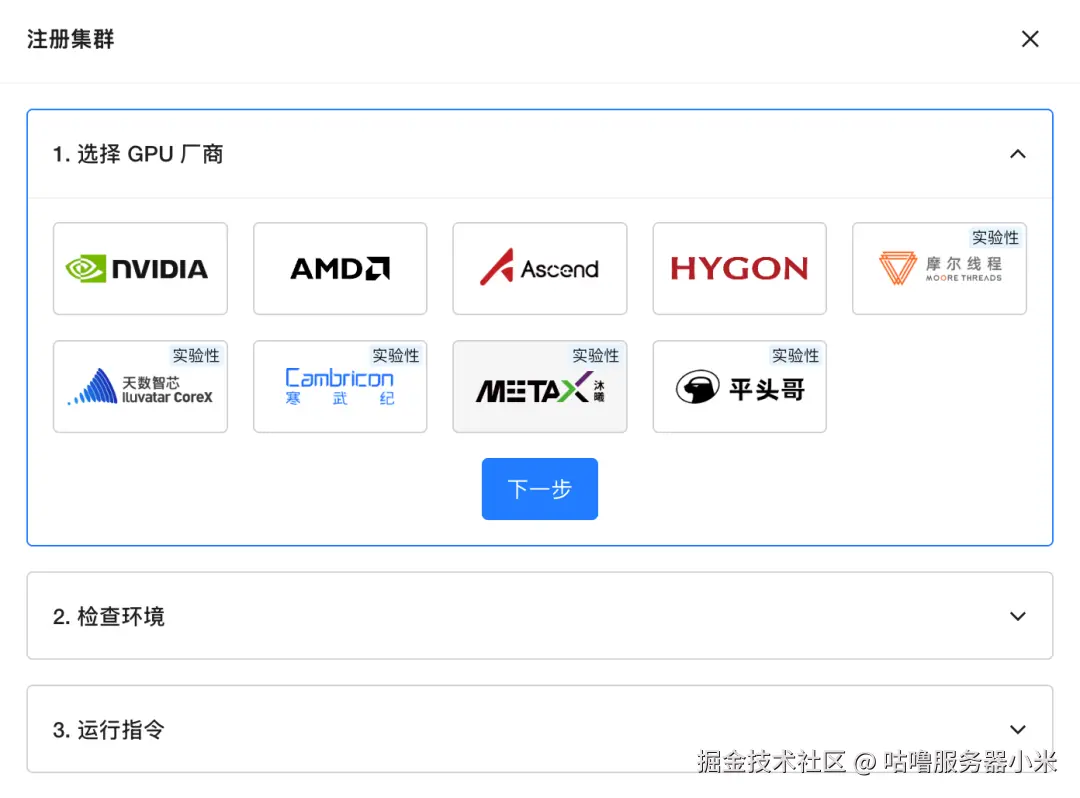This screenshot has width=1080, height=798.
Task: Click the 注册集群 dialog title
Action: tap(70, 39)
